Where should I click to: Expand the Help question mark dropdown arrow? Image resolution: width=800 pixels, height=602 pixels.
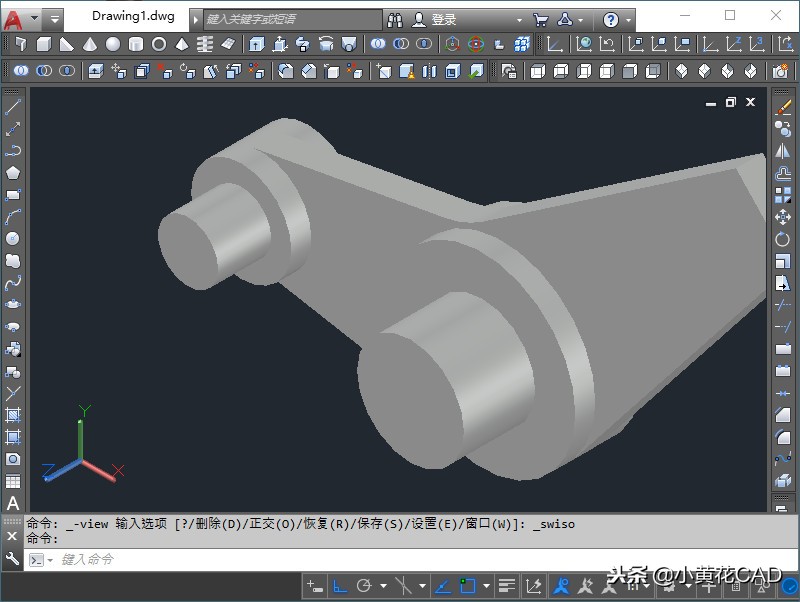pyautogui.click(x=629, y=20)
